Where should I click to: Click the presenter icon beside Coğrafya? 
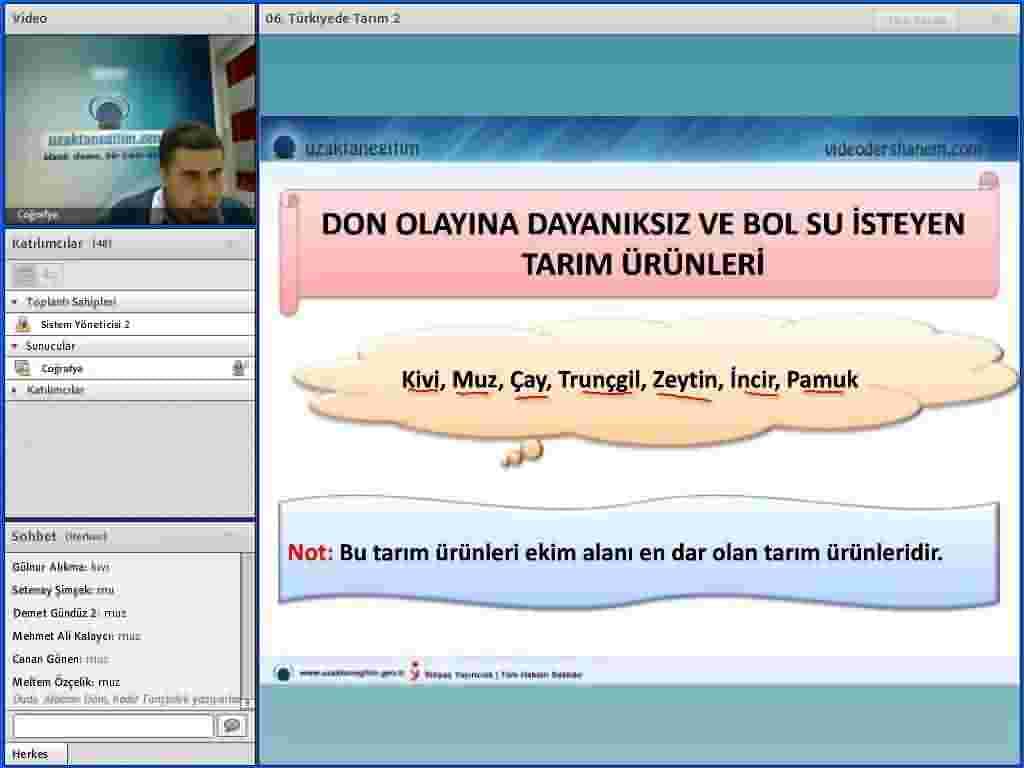23,368
